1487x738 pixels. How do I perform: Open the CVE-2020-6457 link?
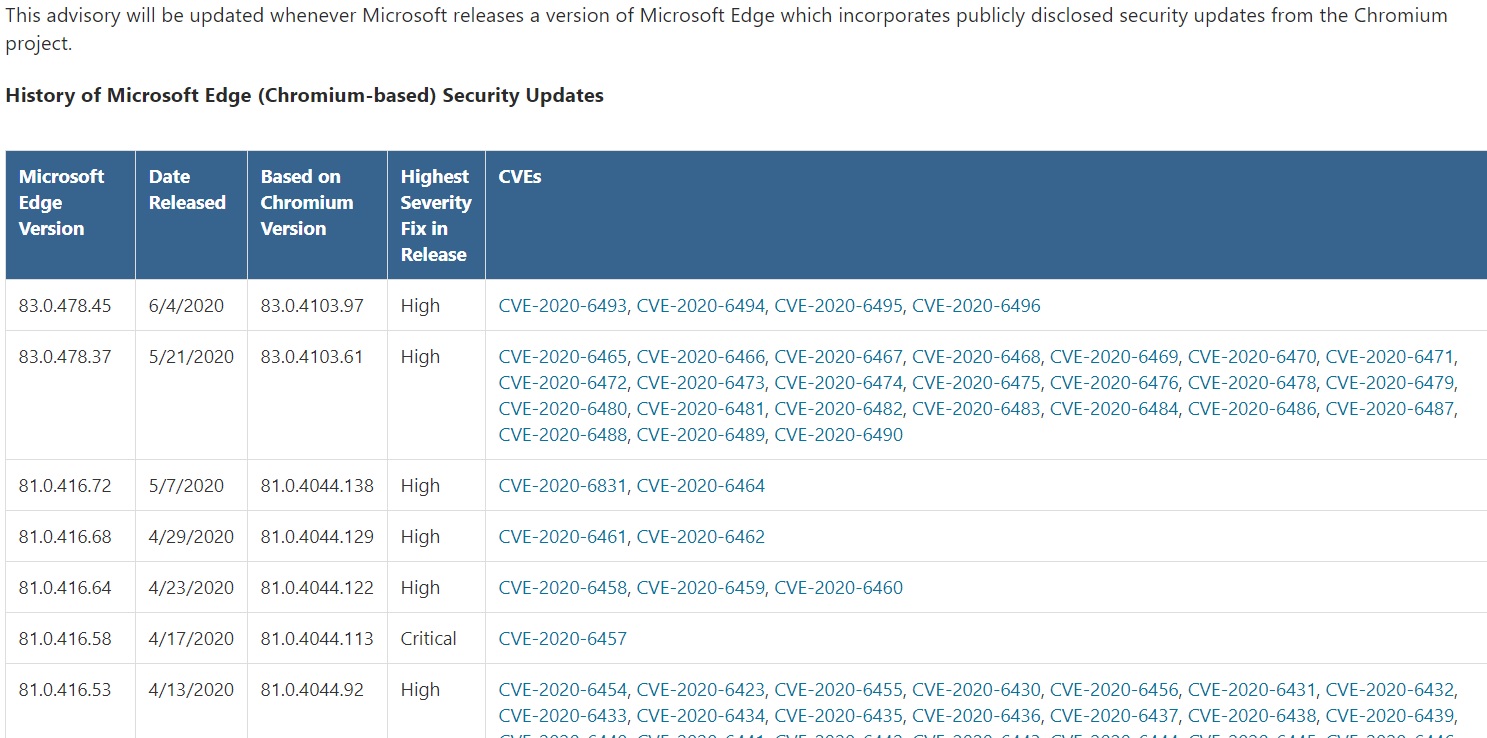pyautogui.click(x=563, y=639)
